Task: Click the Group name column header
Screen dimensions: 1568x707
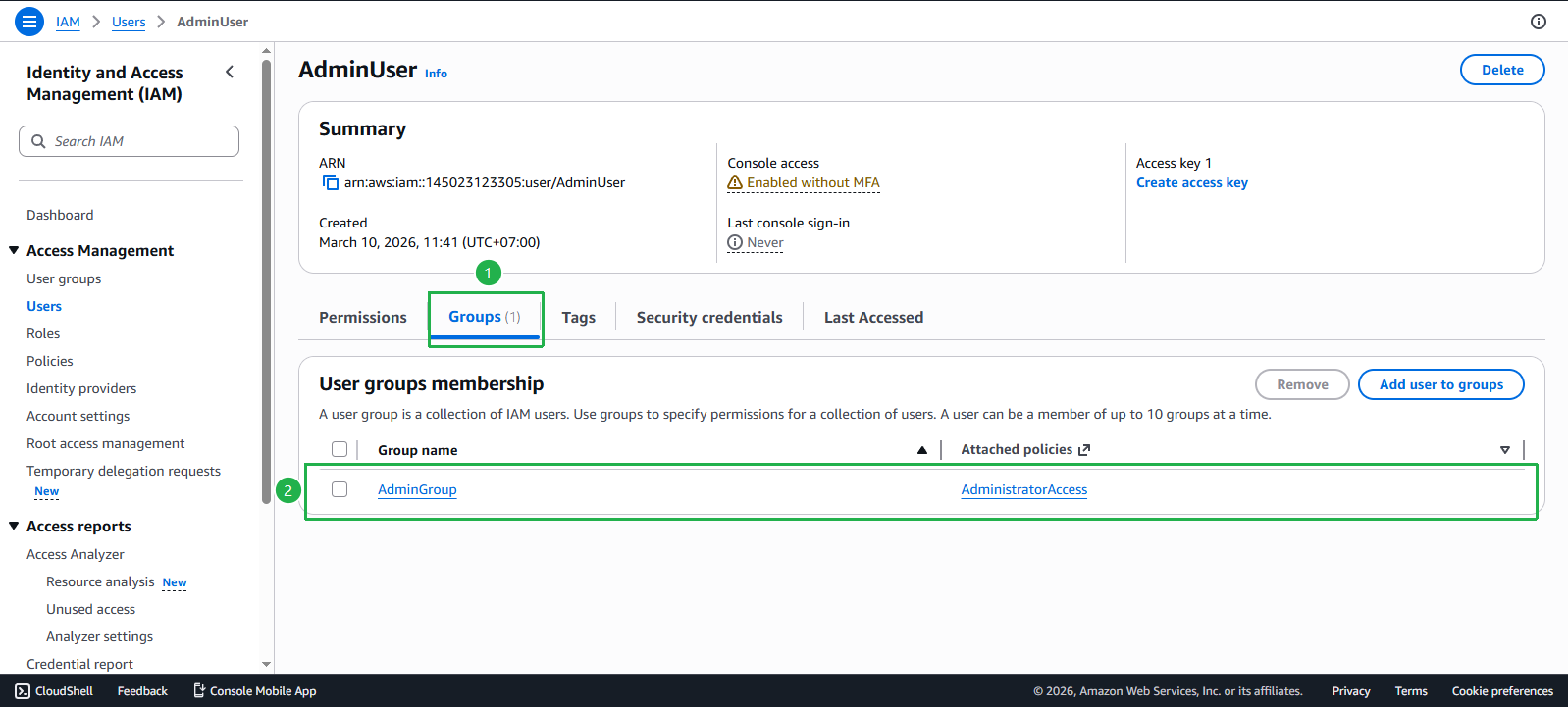Action: click(418, 450)
